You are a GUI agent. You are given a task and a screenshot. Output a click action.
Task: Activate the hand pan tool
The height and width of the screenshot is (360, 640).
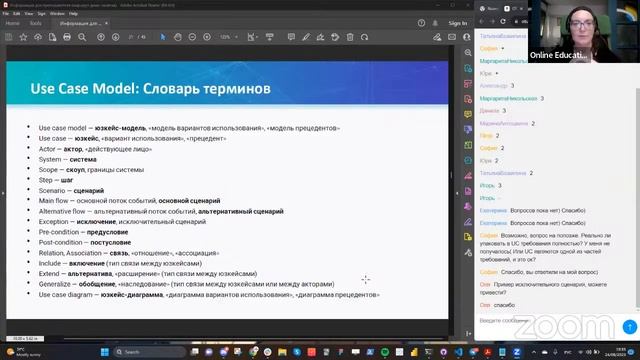178,37
